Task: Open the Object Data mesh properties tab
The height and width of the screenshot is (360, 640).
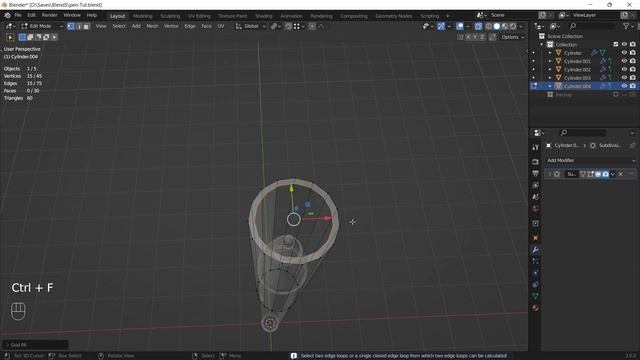Action: coord(536,296)
